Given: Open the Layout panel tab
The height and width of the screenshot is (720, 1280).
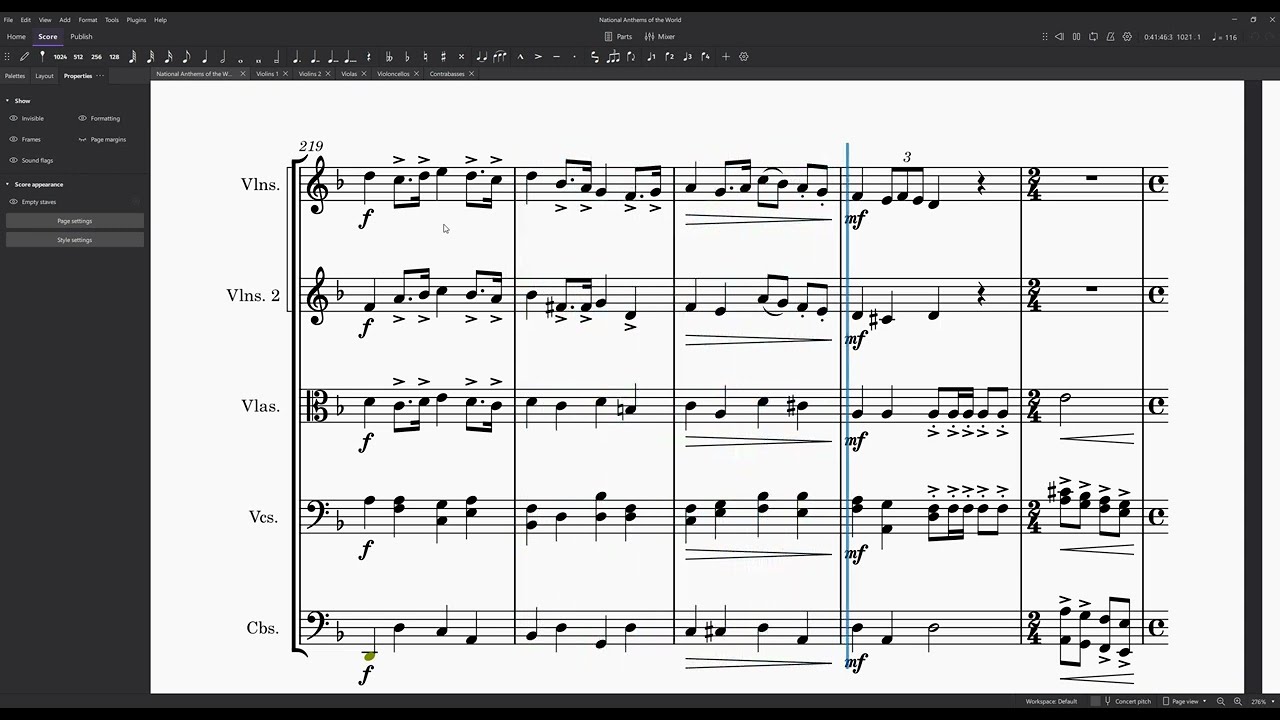Looking at the screenshot, I should tap(44, 76).
